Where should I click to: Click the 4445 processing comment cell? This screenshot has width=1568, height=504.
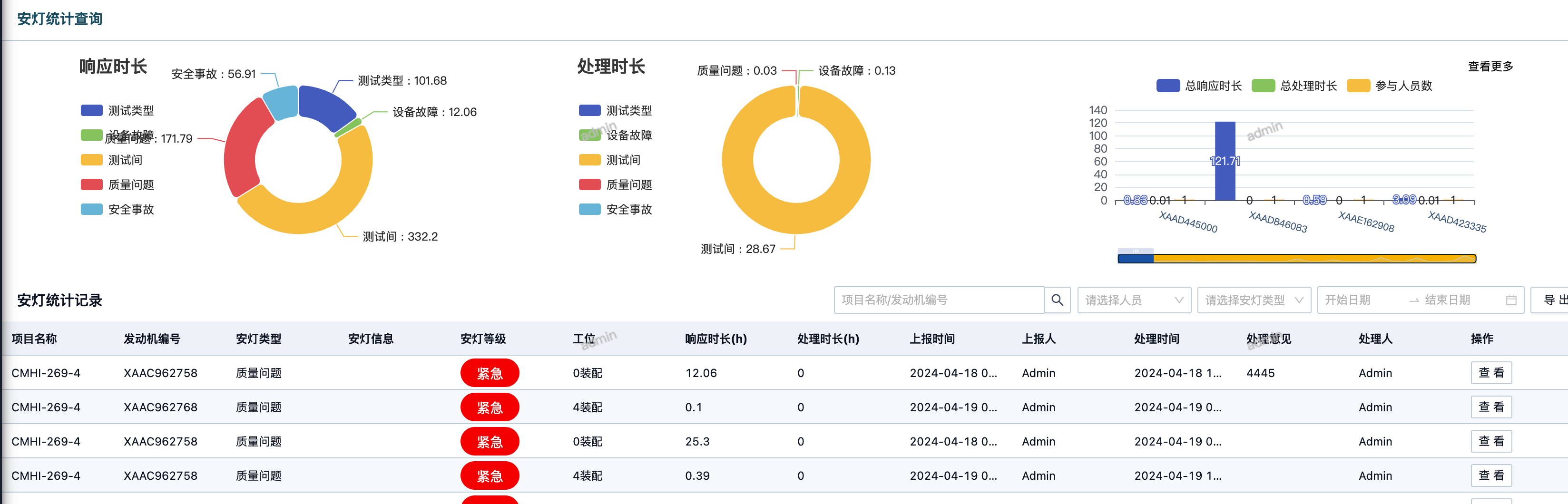tap(1261, 373)
